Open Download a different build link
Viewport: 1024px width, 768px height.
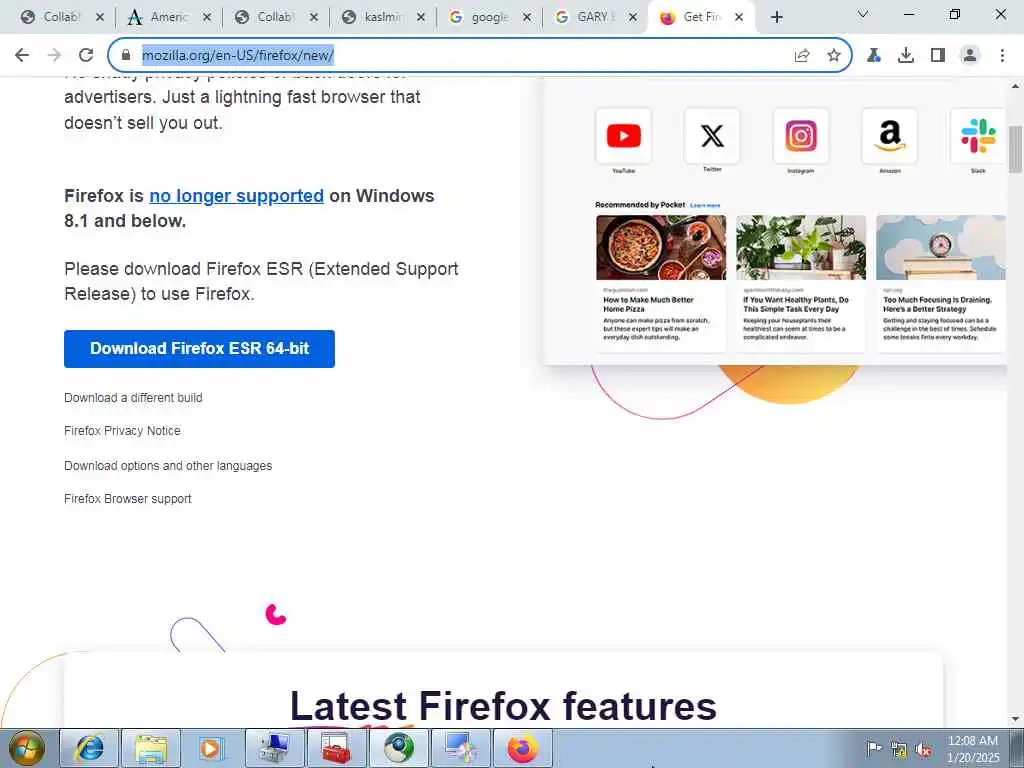coord(133,398)
